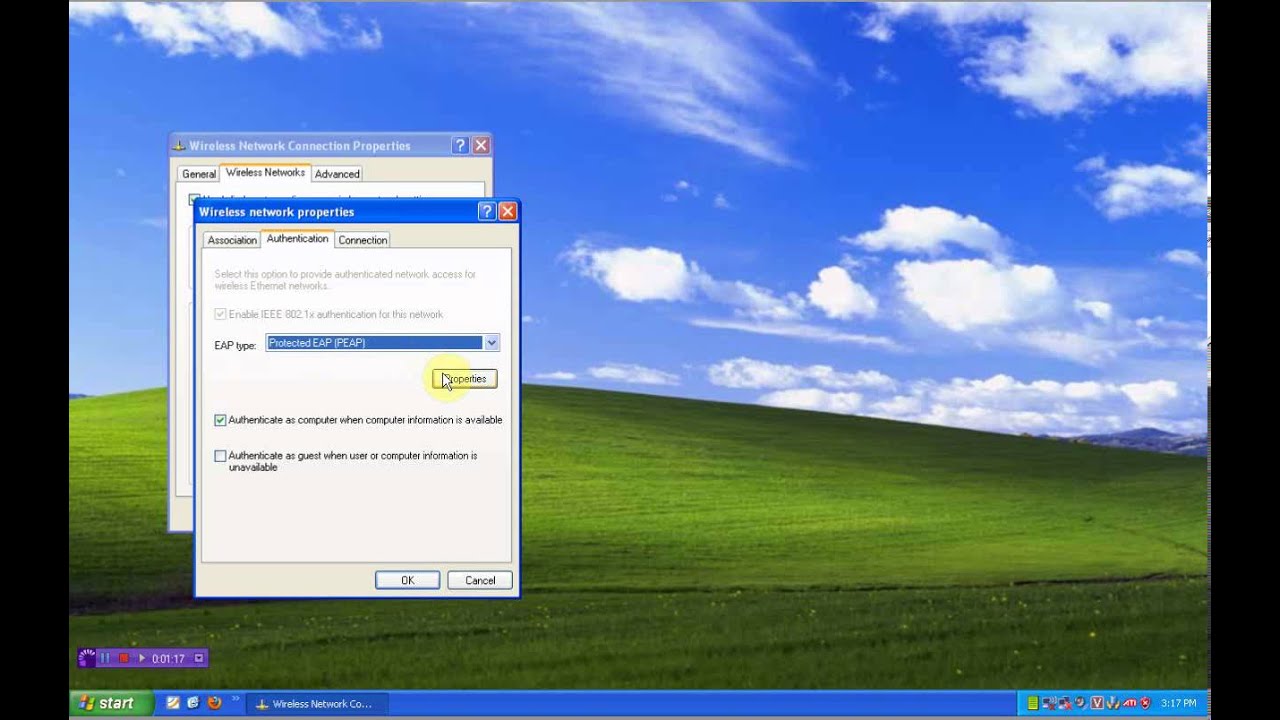Expand the quick launch overflow chevron
This screenshot has height=720, width=1280.
coord(236,698)
